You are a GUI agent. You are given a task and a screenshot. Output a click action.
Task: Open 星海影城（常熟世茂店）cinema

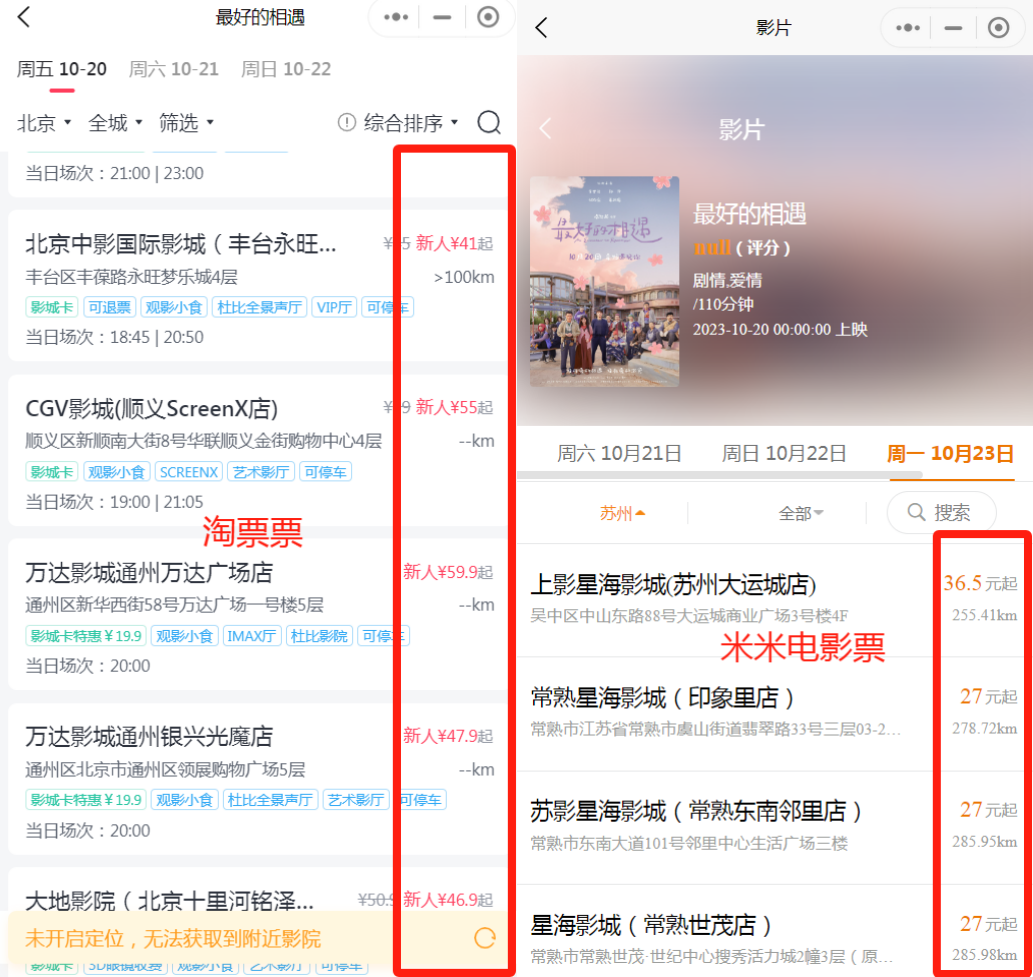click(x=775, y=931)
